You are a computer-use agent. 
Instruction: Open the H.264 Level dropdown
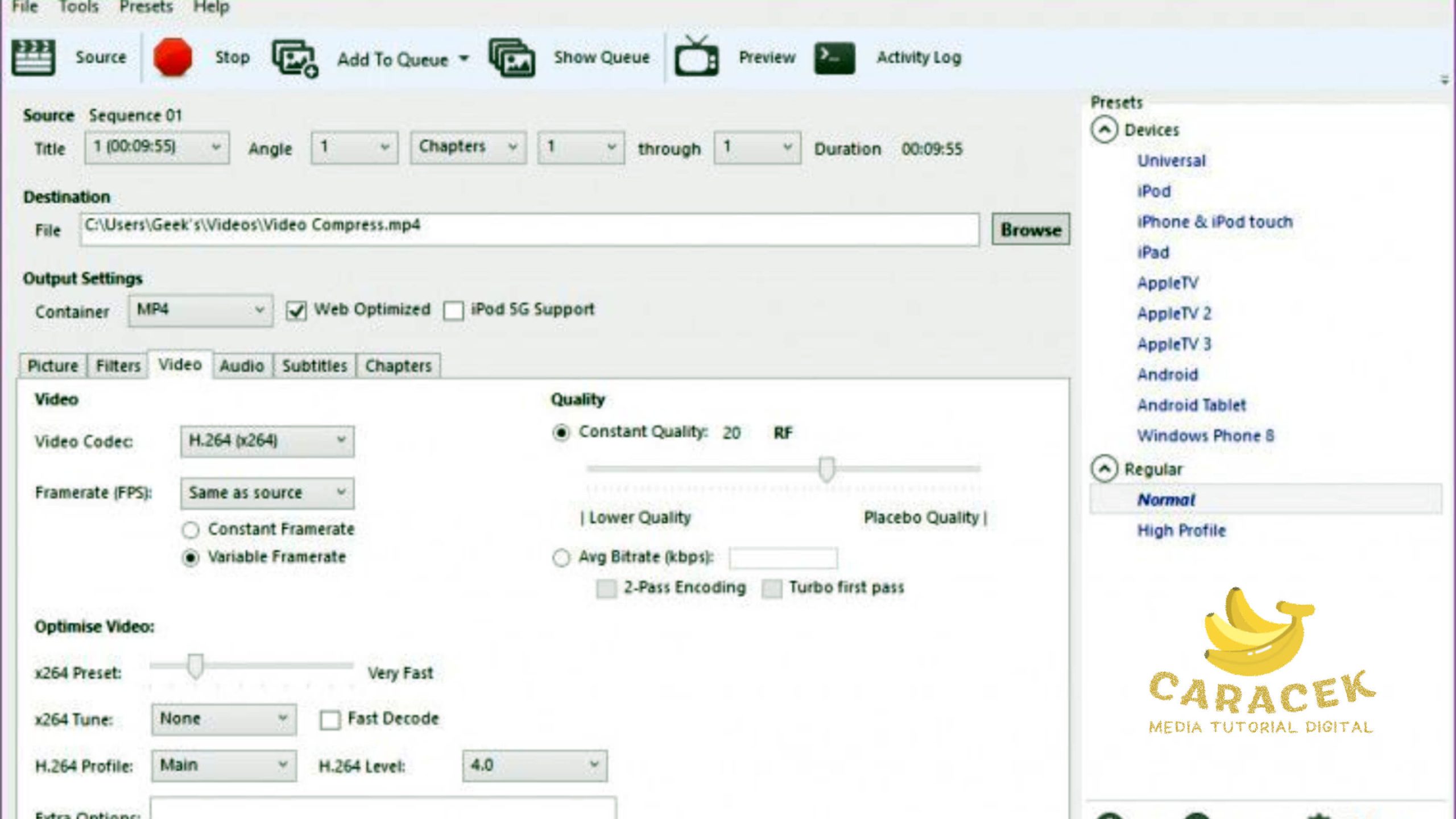tap(534, 766)
